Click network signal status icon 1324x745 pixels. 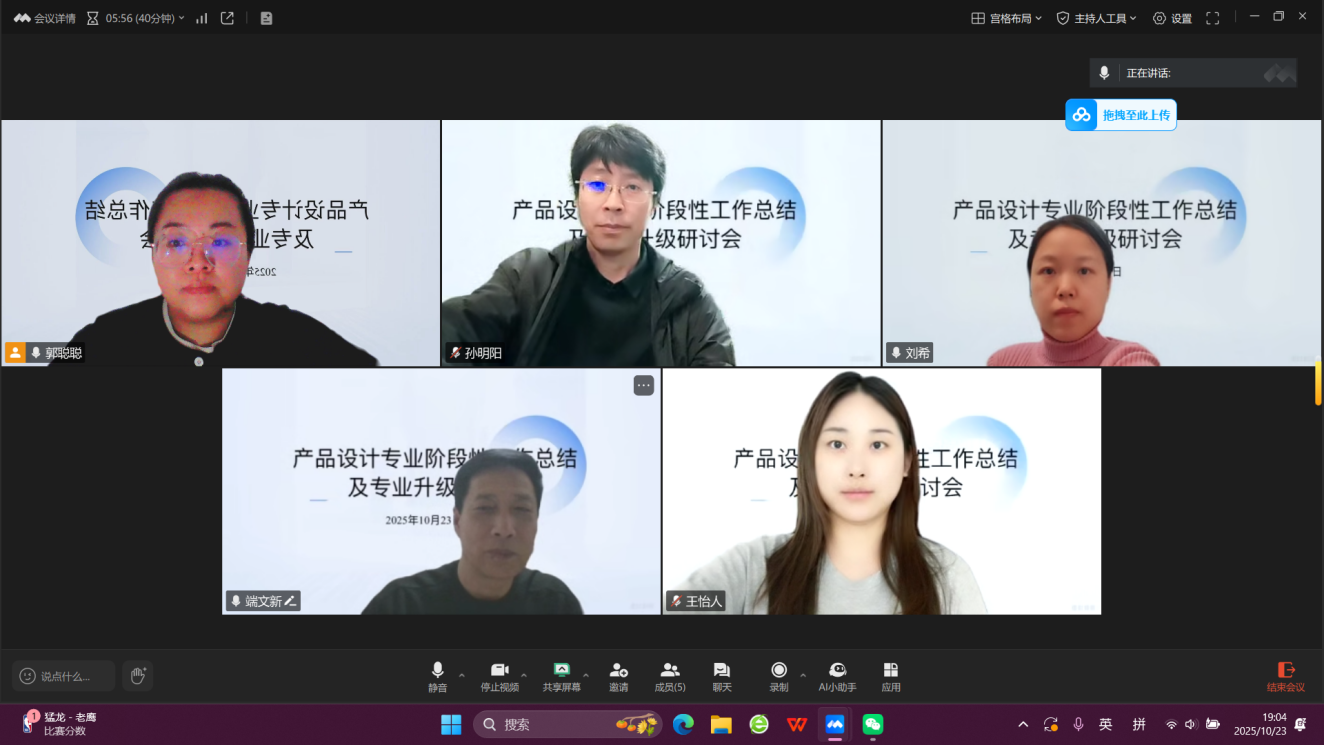click(201, 18)
